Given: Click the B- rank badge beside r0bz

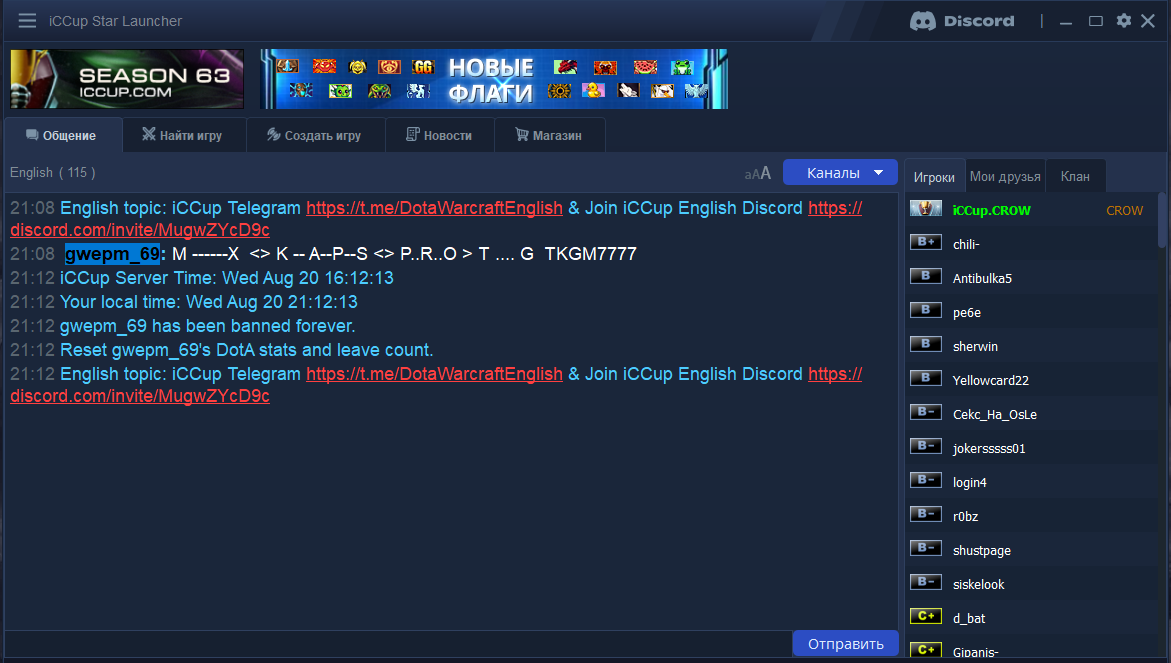Looking at the screenshot, I should pos(925,514).
